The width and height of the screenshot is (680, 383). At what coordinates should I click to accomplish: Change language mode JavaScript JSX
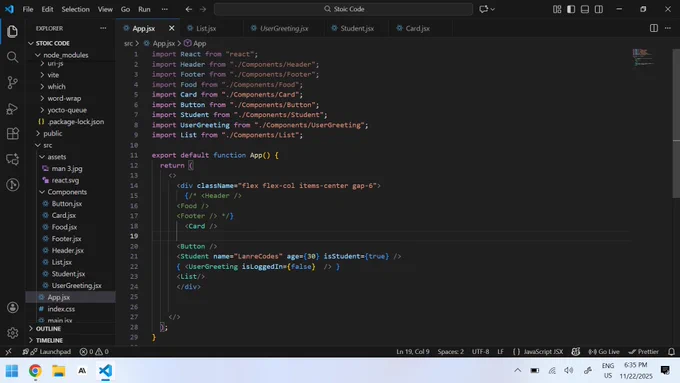pos(543,352)
